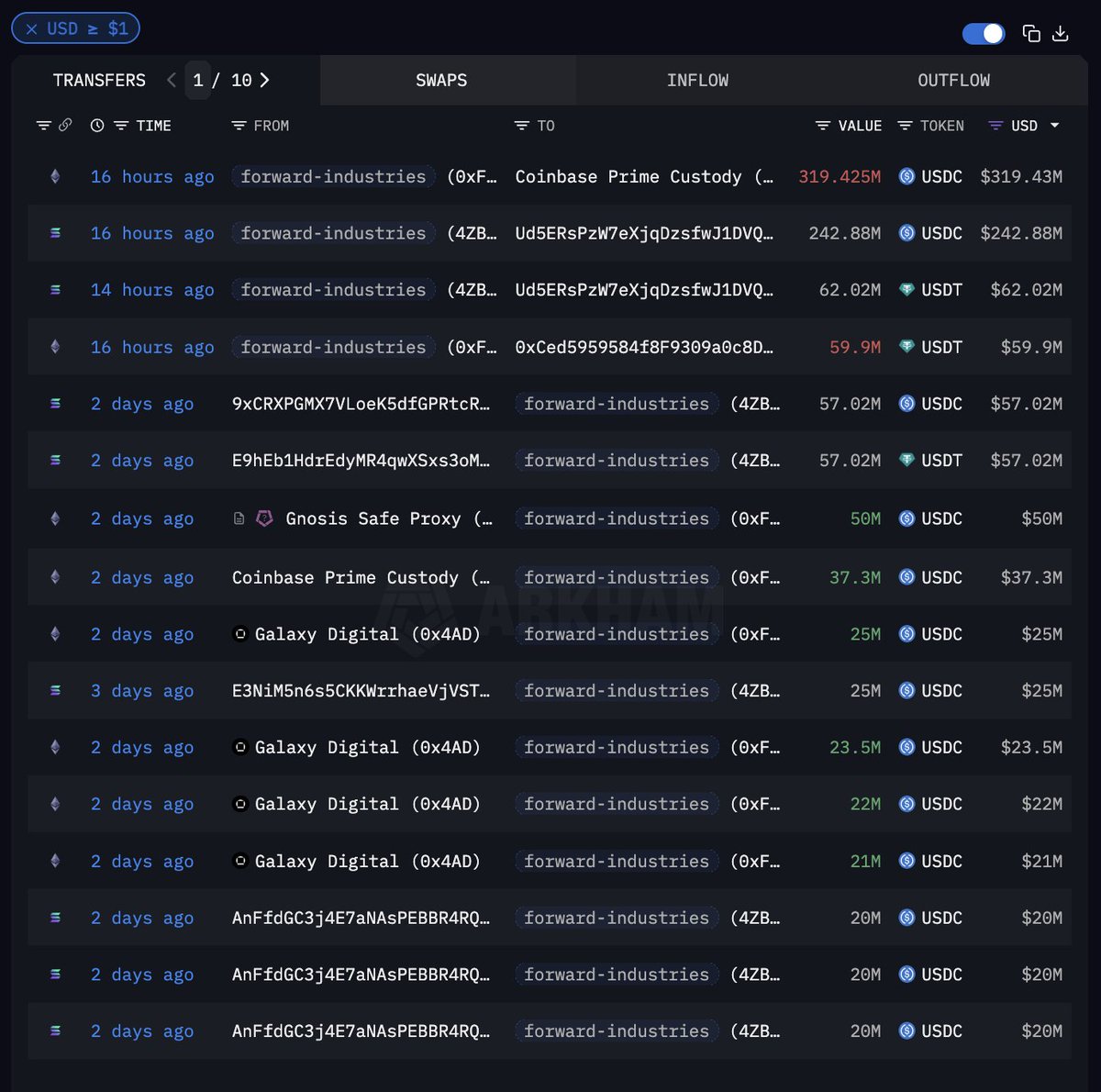The height and width of the screenshot is (1092, 1101).
Task: Open the SWAPS tab
Action: point(441,80)
